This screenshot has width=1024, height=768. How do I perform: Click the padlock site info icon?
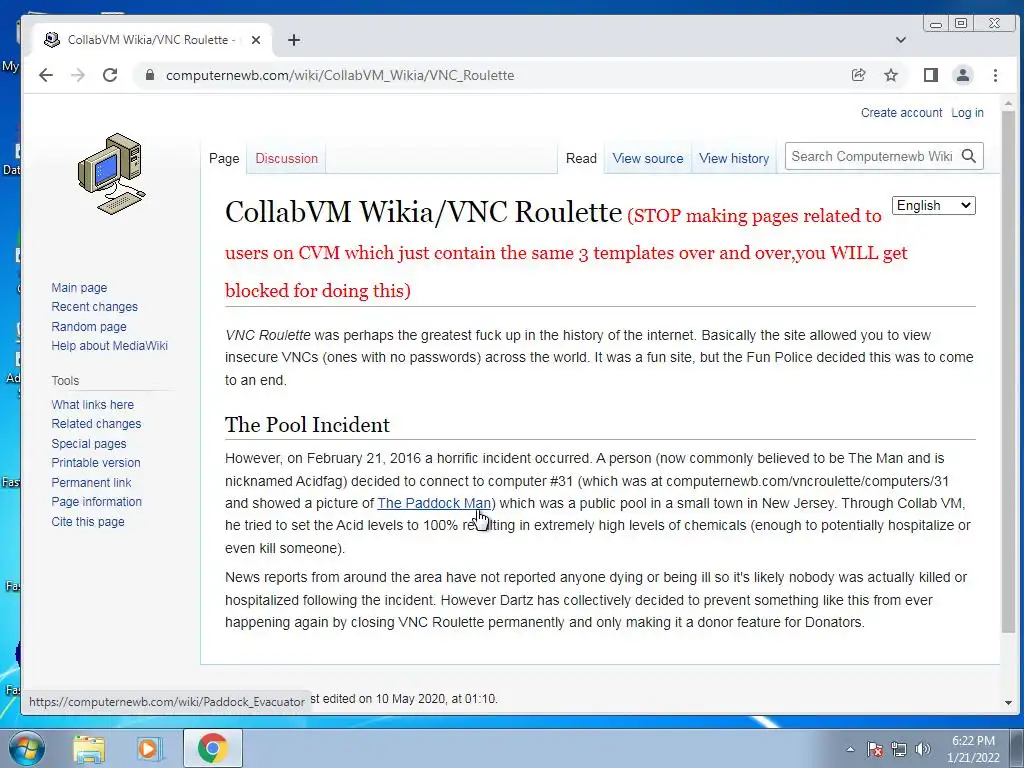(150, 75)
